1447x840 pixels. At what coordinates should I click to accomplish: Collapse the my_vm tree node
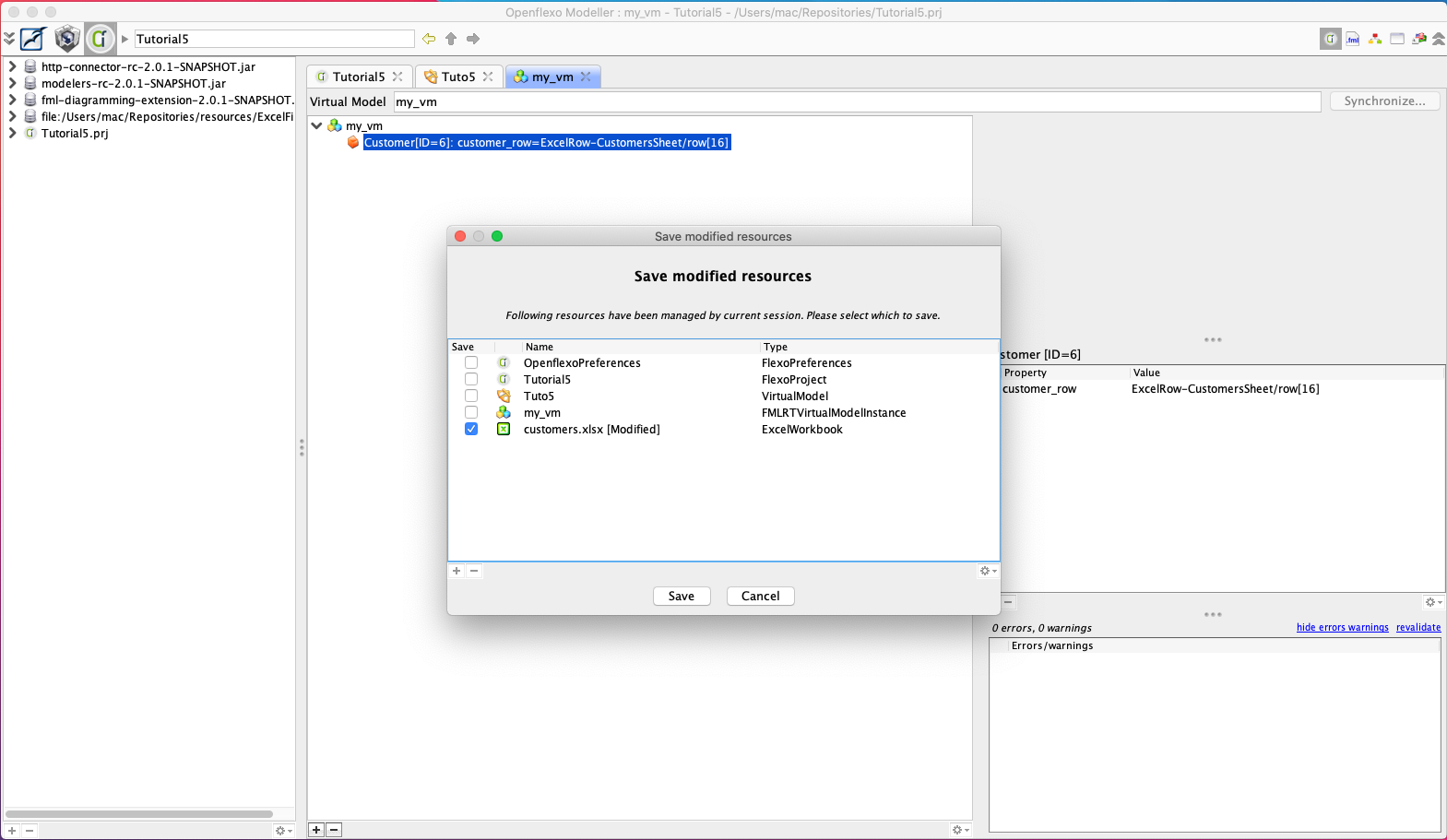316,125
